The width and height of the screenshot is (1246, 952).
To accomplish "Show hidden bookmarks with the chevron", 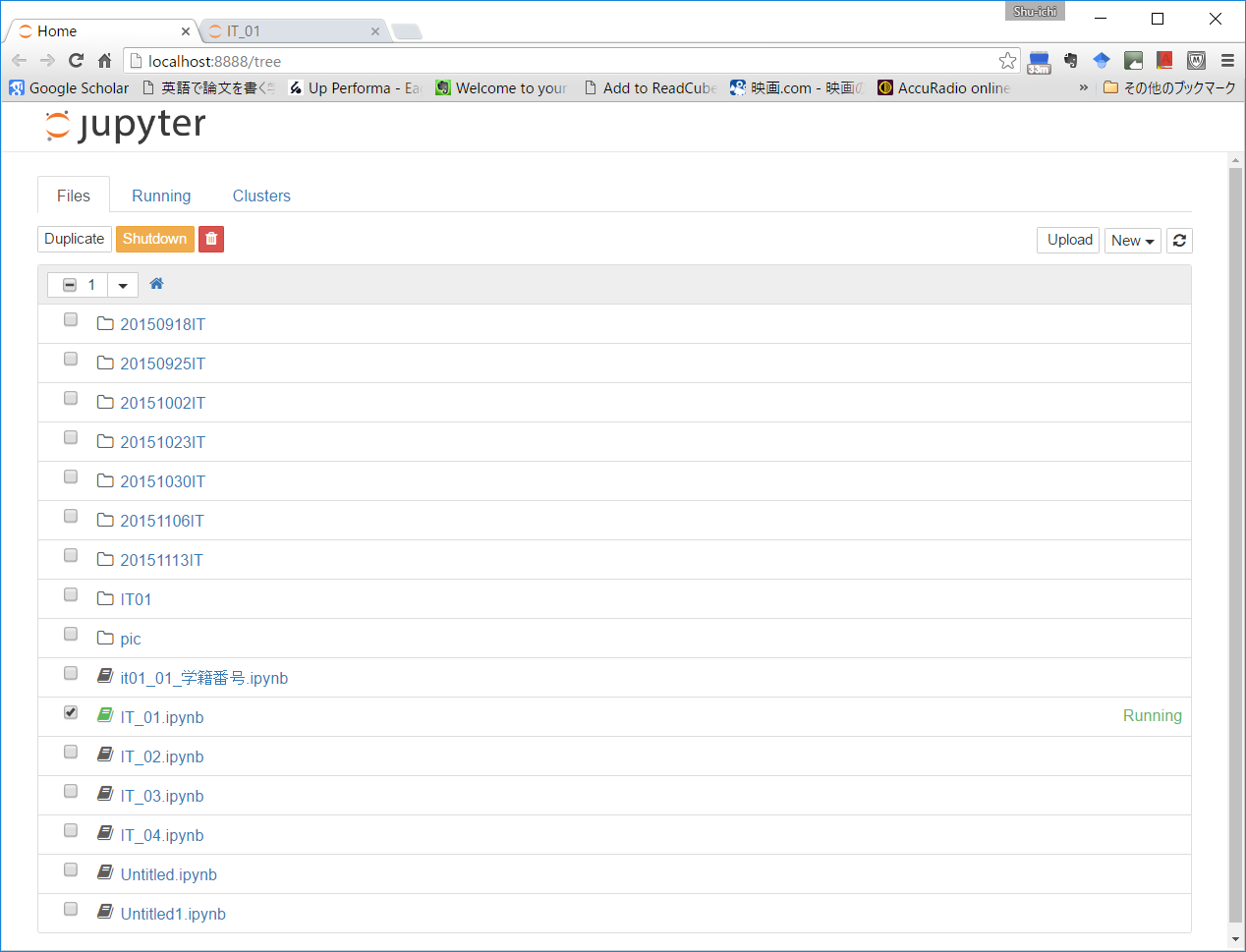I will [x=1084, y=88].
